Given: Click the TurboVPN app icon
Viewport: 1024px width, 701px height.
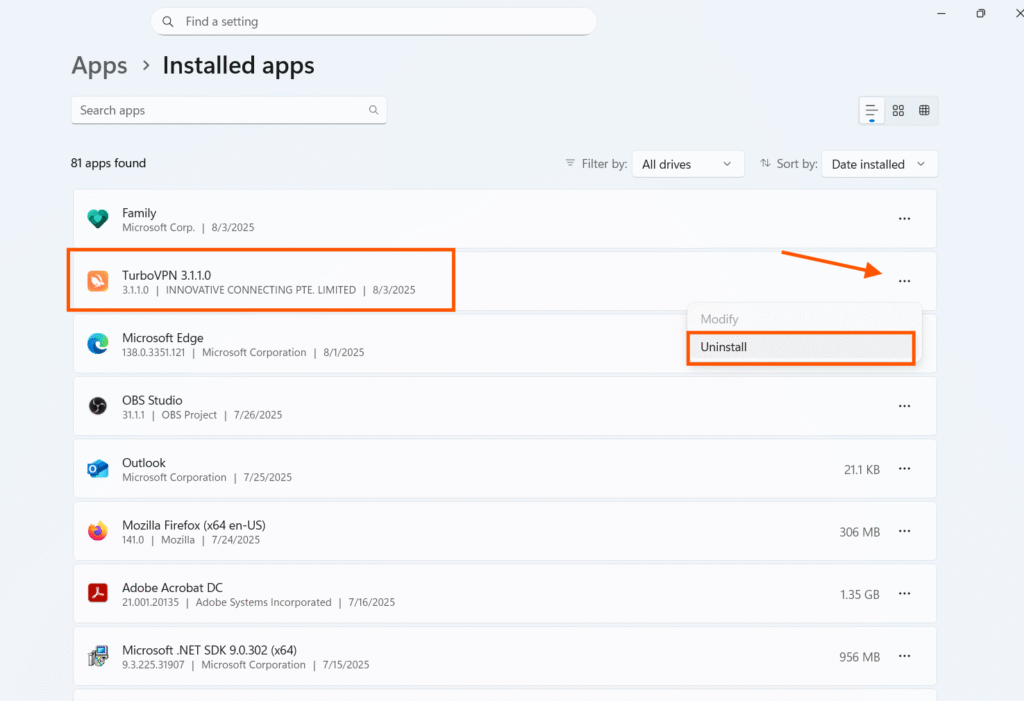Looking at the screenshot, I should 98,281.
